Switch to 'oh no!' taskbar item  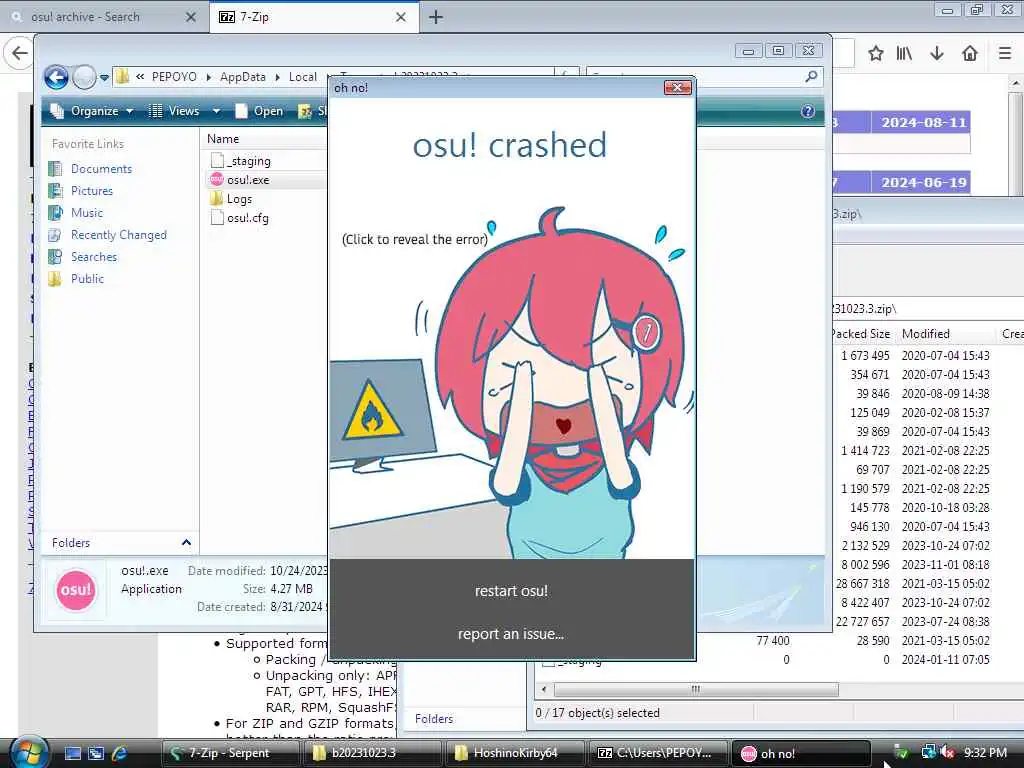click(800, 753)
